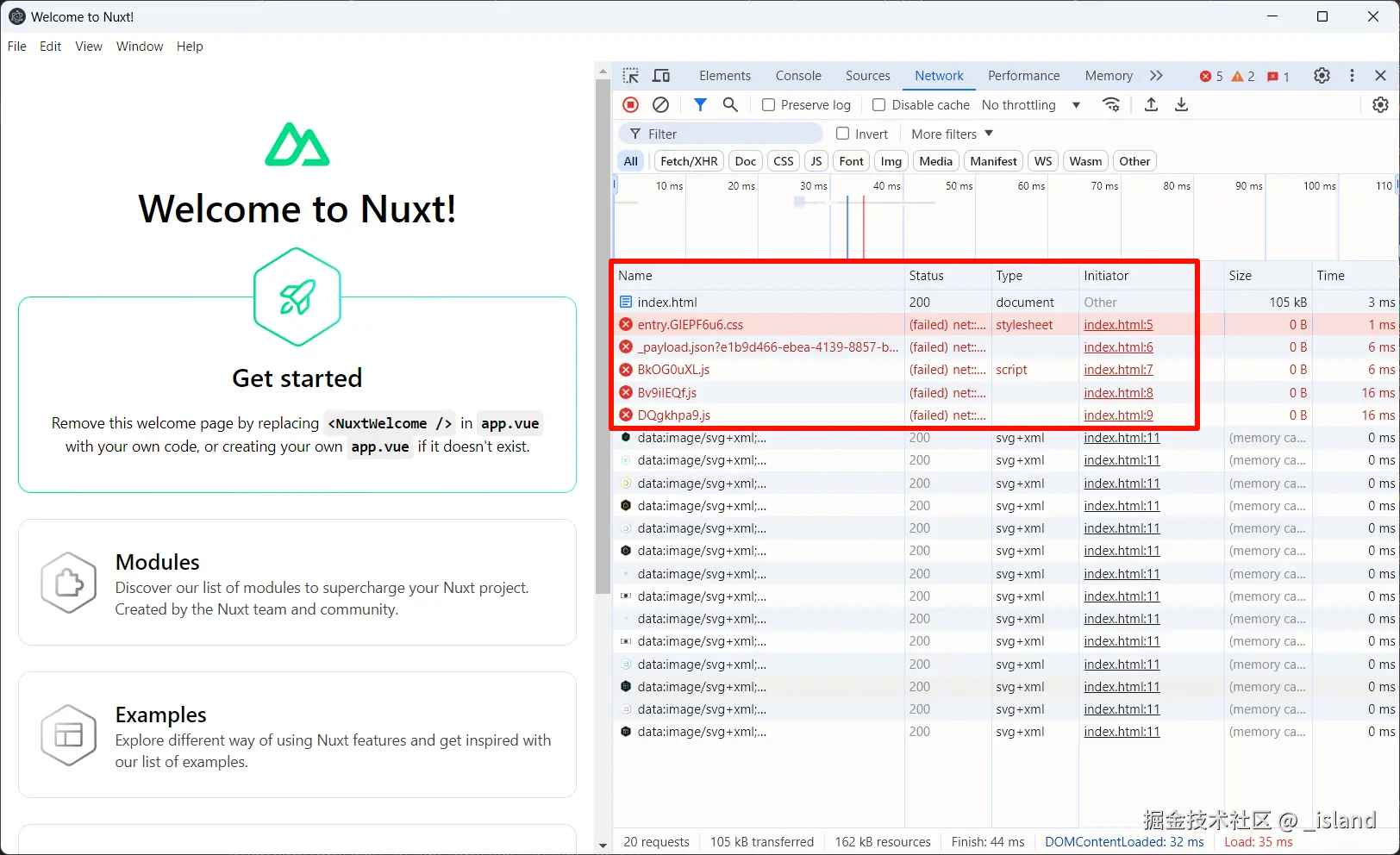This screenshot has height=855, width=1400.
Task: Toggle the Font type filter
Action: point(852,161)
